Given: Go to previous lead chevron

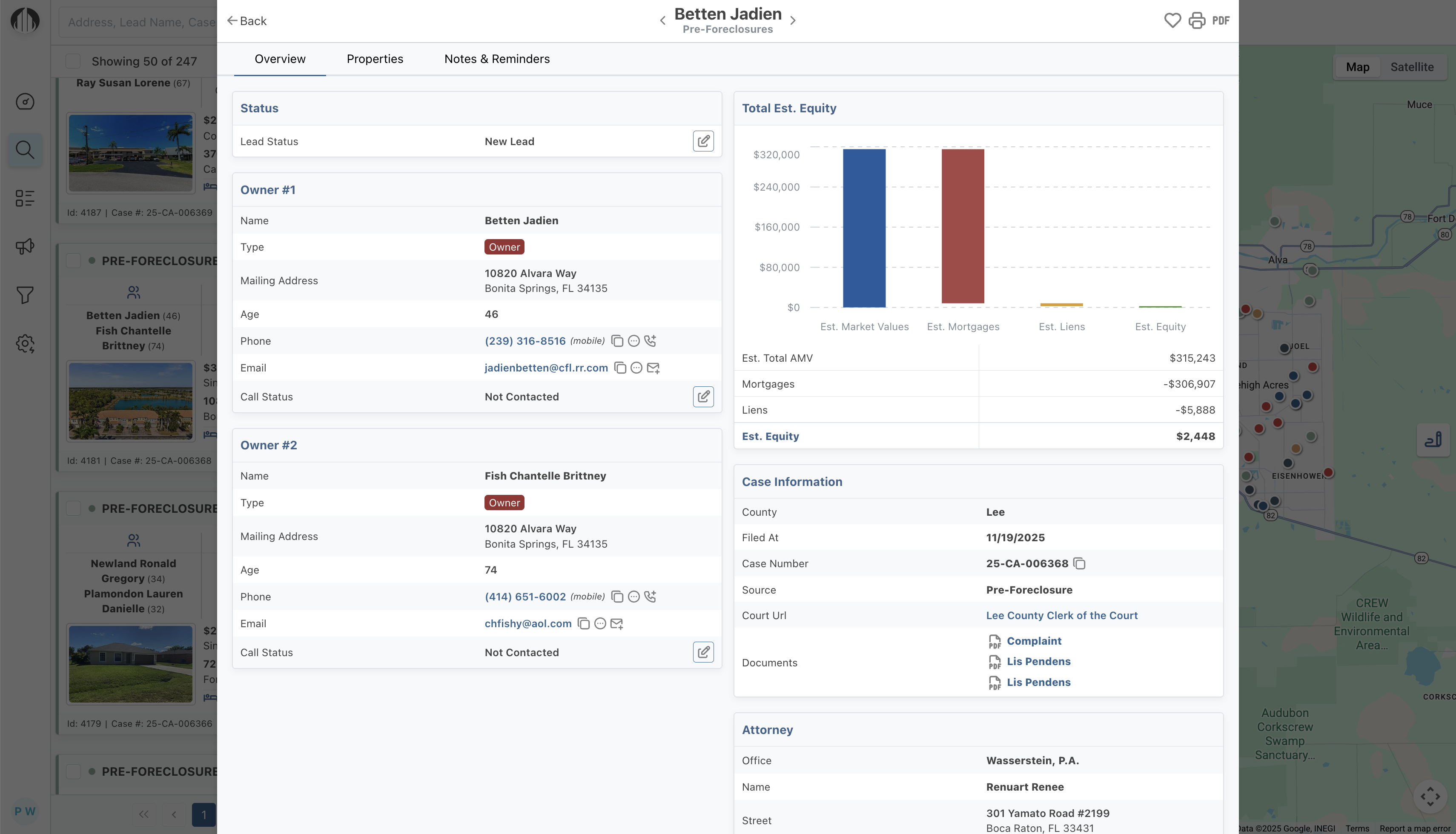Looking at the screenshot, I should (662, 20).
